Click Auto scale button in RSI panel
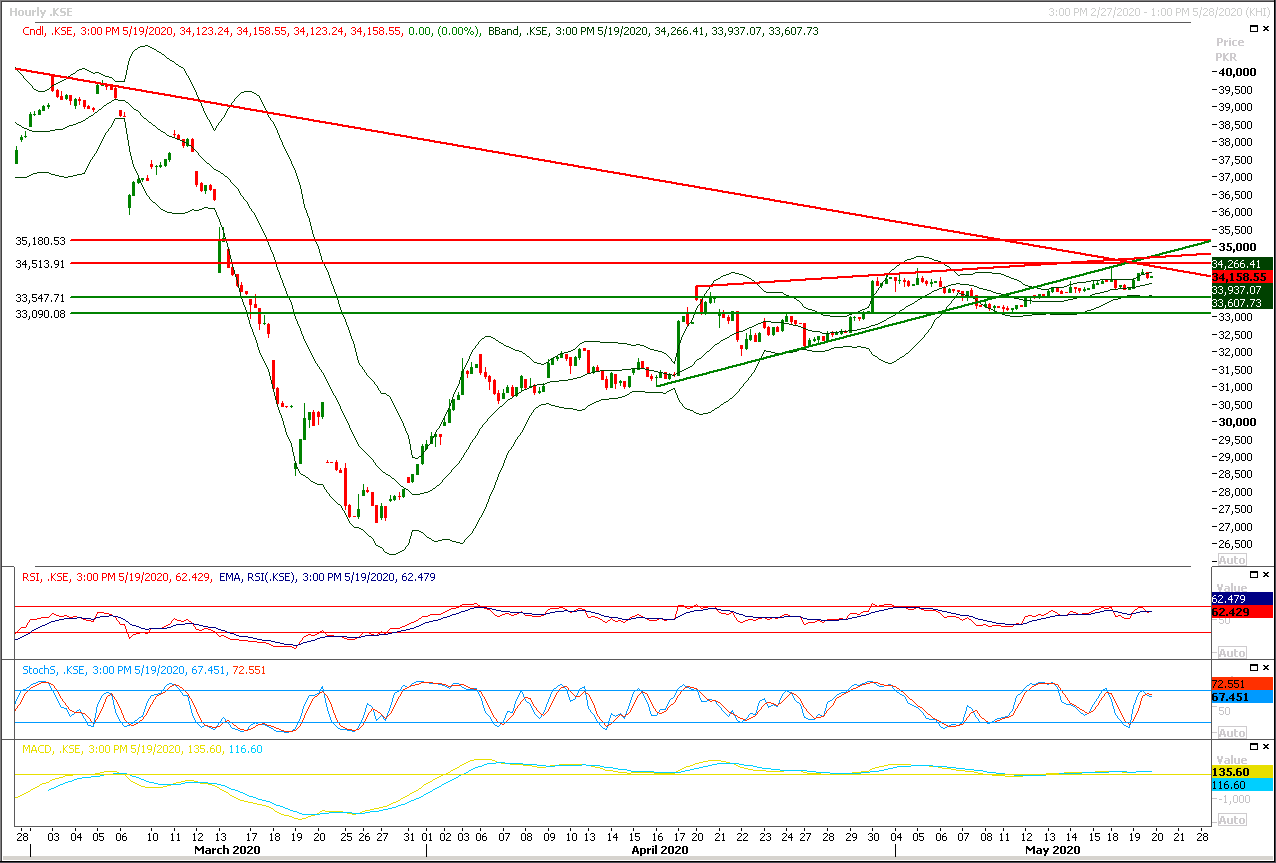The image size is (1276, 863). click(1232, 653)
